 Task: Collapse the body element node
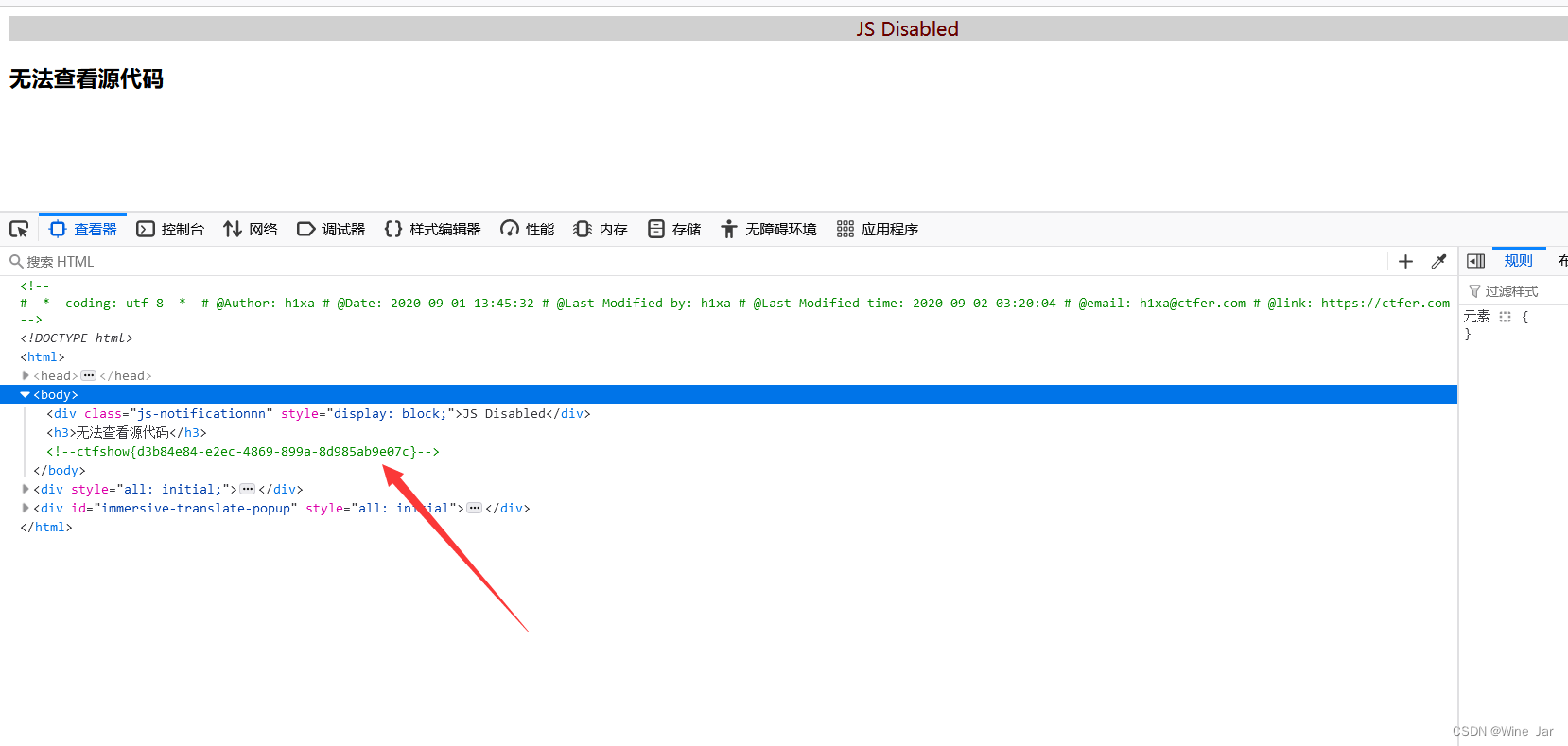[26, 394]
